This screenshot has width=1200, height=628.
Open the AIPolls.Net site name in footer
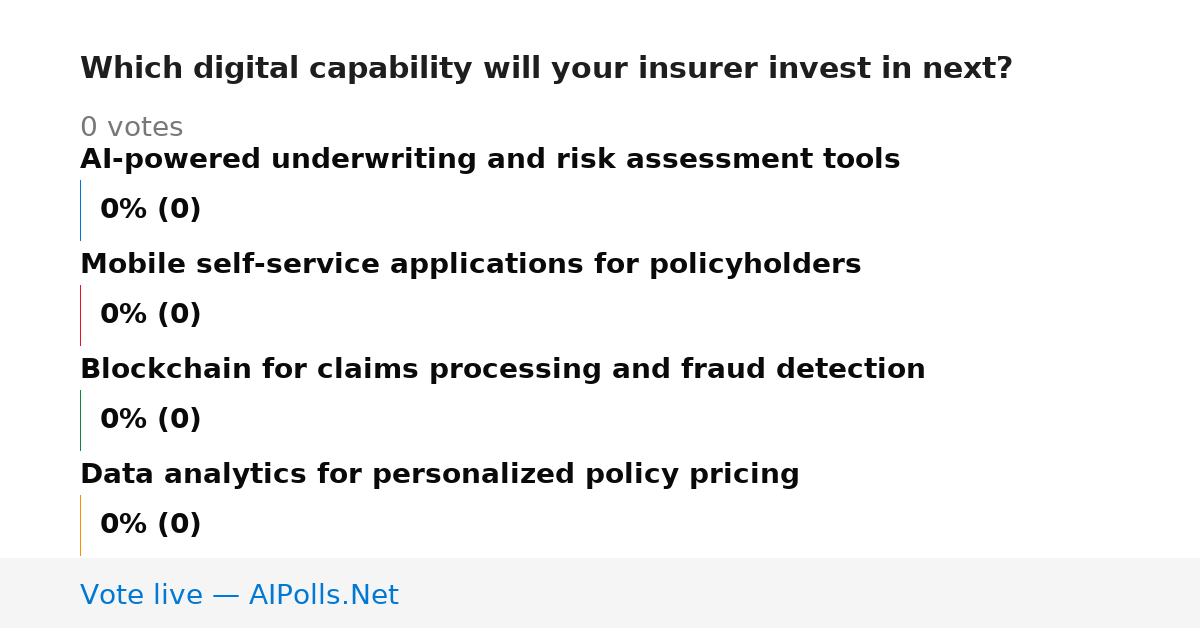[x=323, y=596]
